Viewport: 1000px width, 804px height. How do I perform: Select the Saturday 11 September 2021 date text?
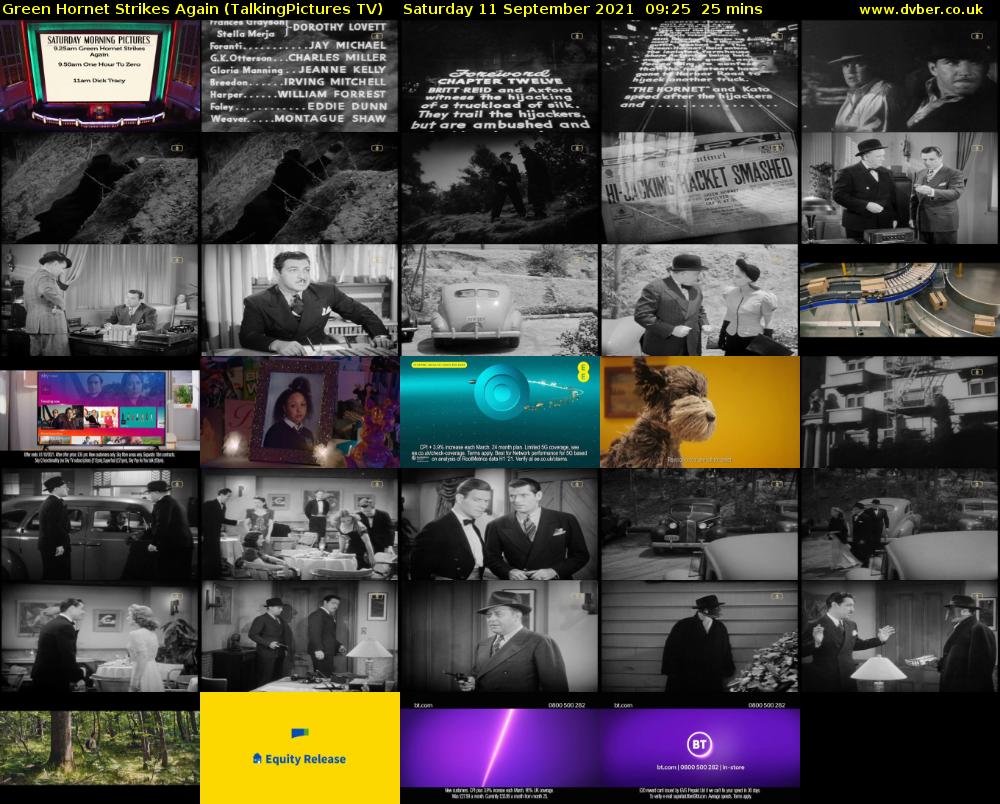coord(518,10)
